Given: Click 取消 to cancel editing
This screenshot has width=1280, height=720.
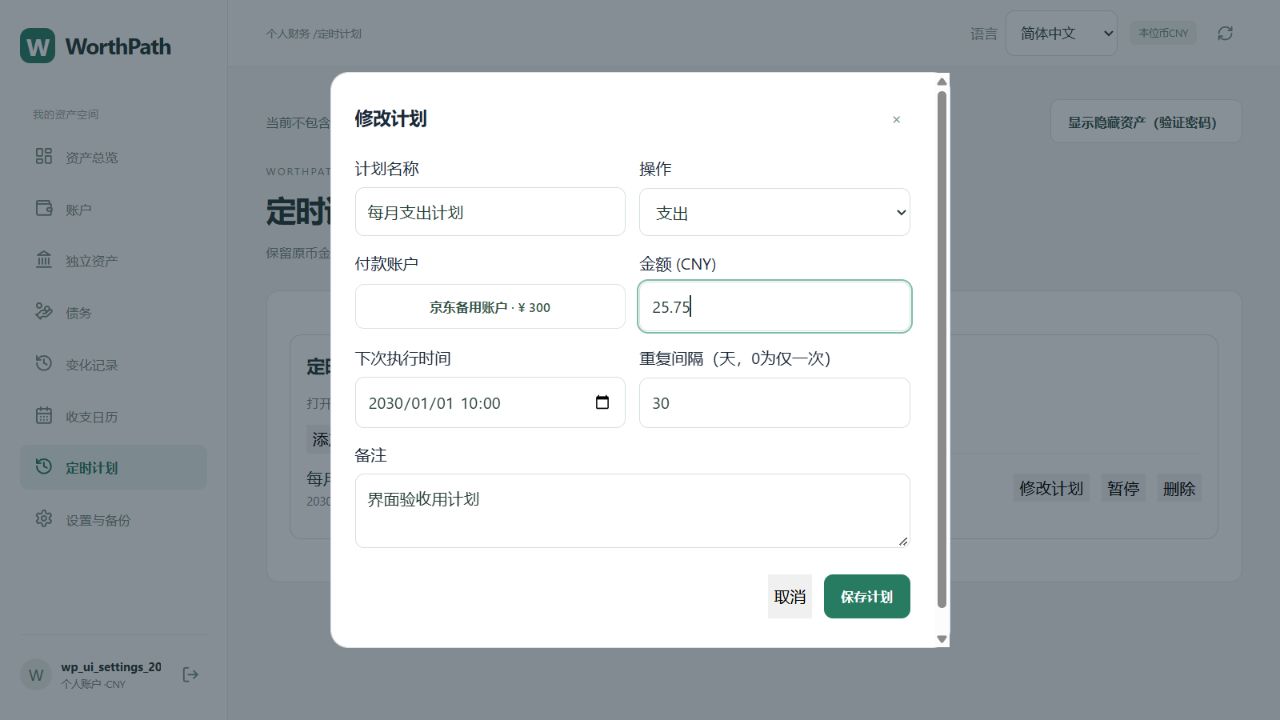Looking at the screenshot, I should pyautogui.click(x=790, y=596).
